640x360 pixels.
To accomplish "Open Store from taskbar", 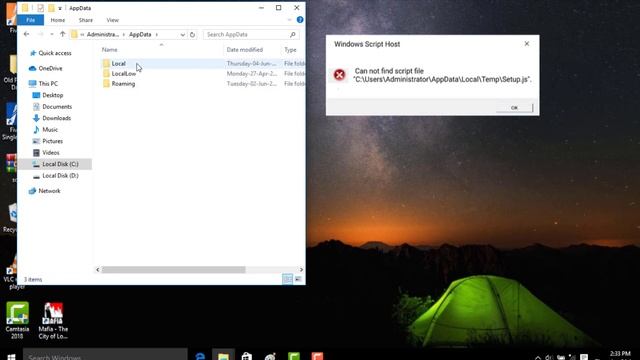I will pyautogui.click(x=247, y=356).
